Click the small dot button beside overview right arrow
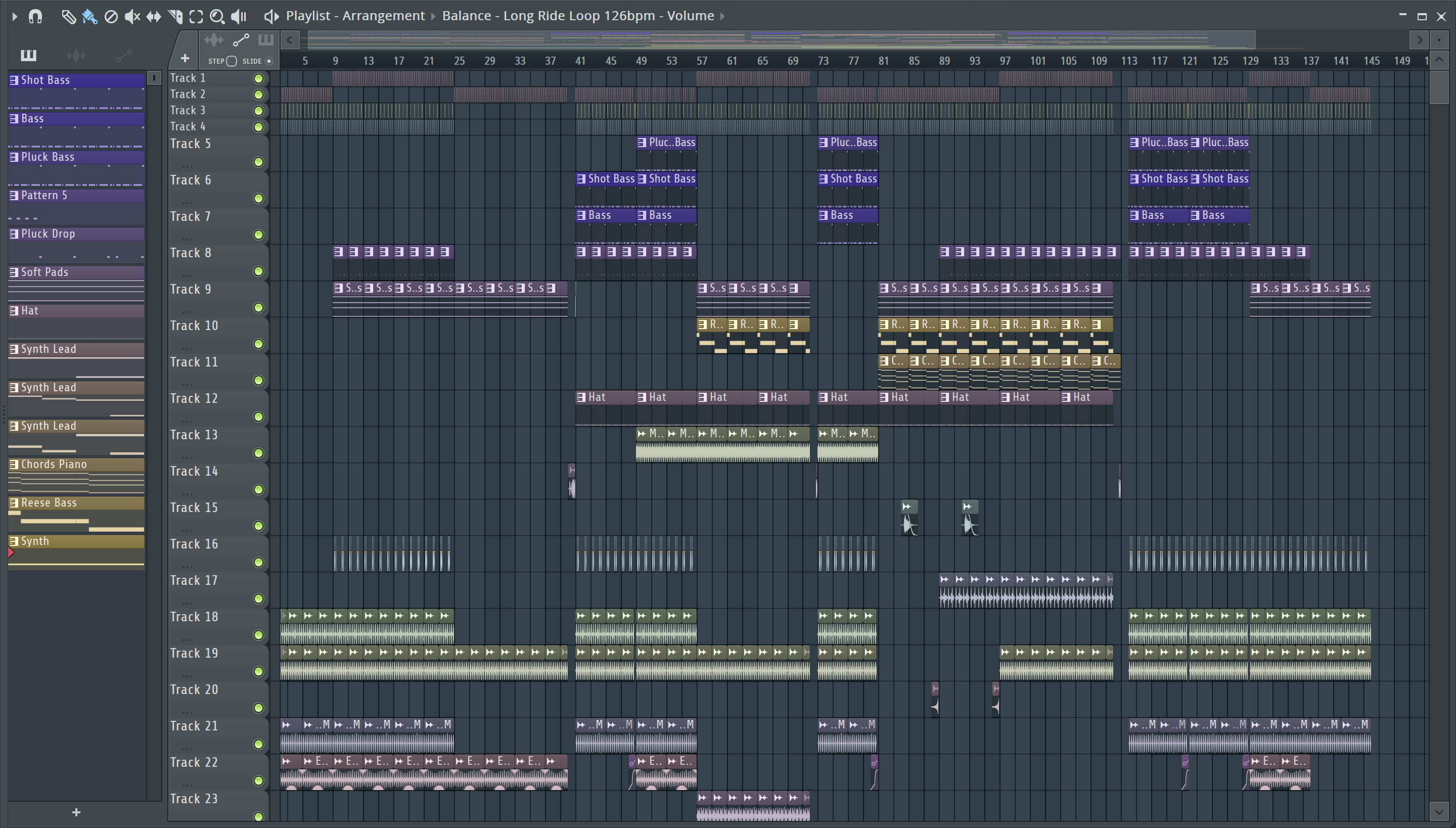The width and height of the screenshot is (1456, 828). (1439, 40)
